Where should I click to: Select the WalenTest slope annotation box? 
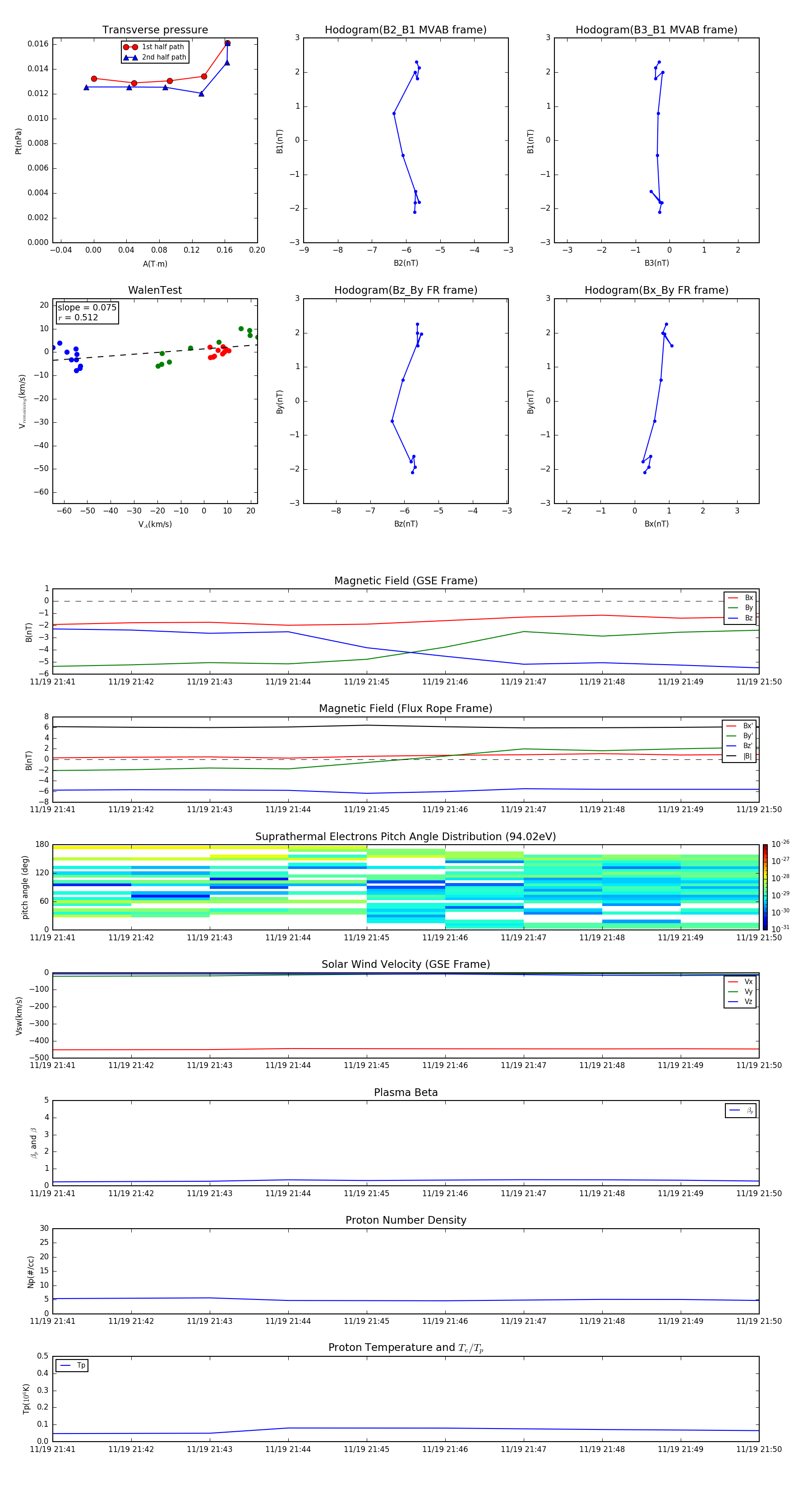(87, 312)
